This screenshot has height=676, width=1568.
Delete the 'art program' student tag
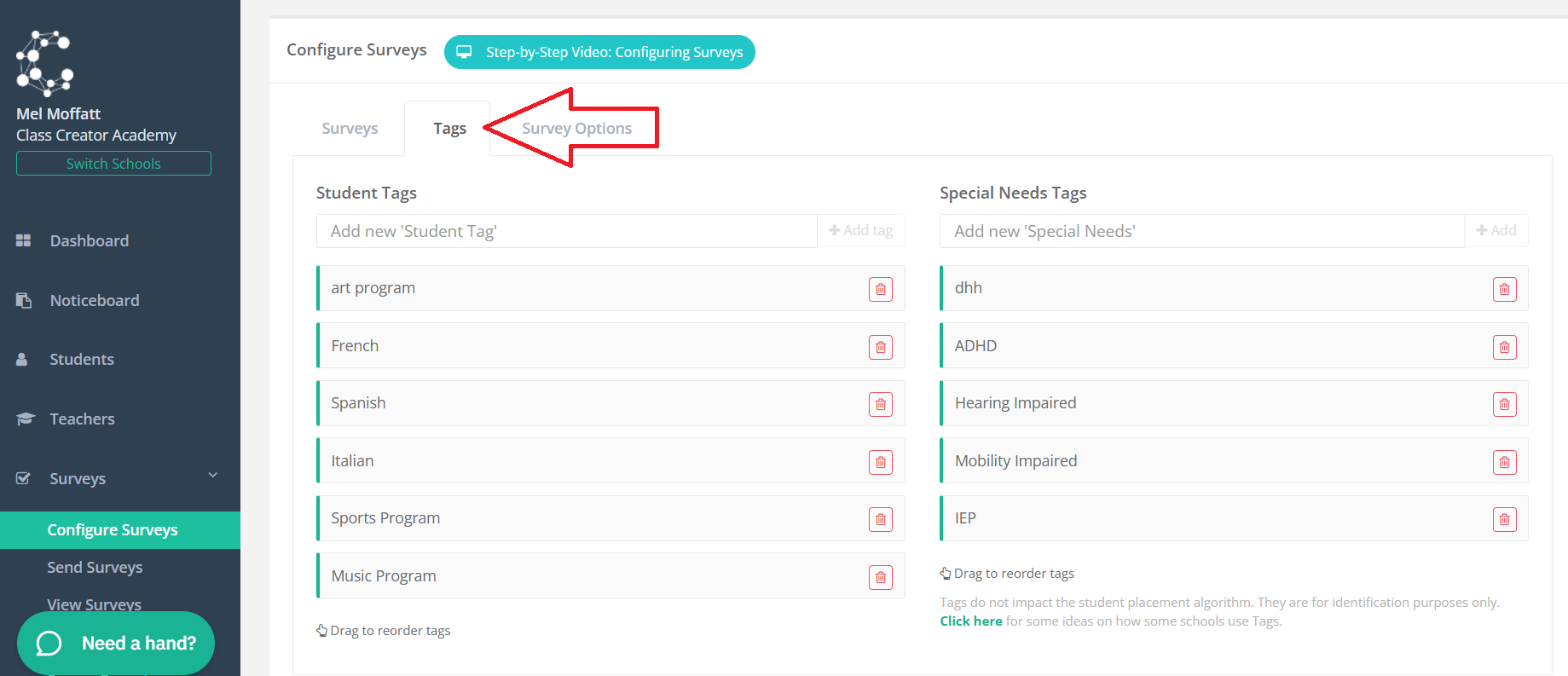click(x=881, y=289)
